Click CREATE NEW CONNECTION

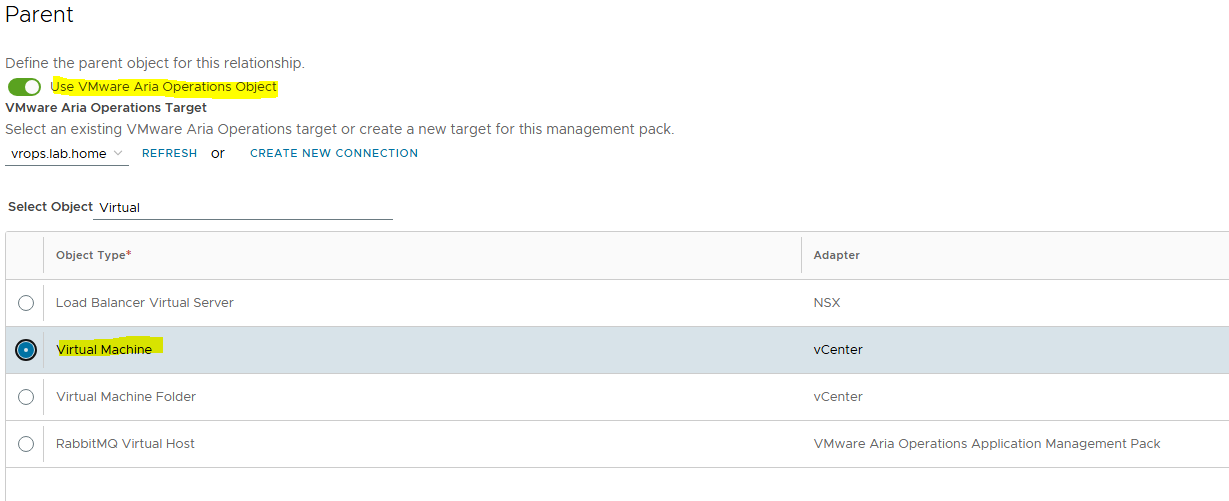pos(334,153)
